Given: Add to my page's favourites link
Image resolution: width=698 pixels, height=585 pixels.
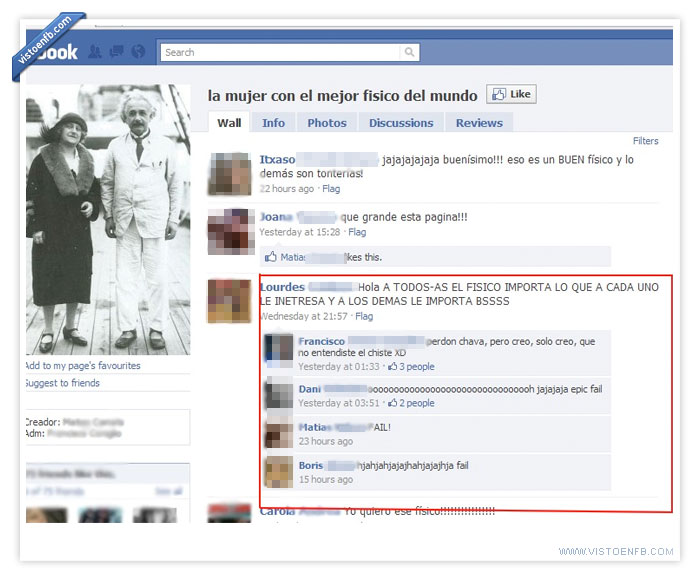Looking at the screenshot, I should (83, 366).
